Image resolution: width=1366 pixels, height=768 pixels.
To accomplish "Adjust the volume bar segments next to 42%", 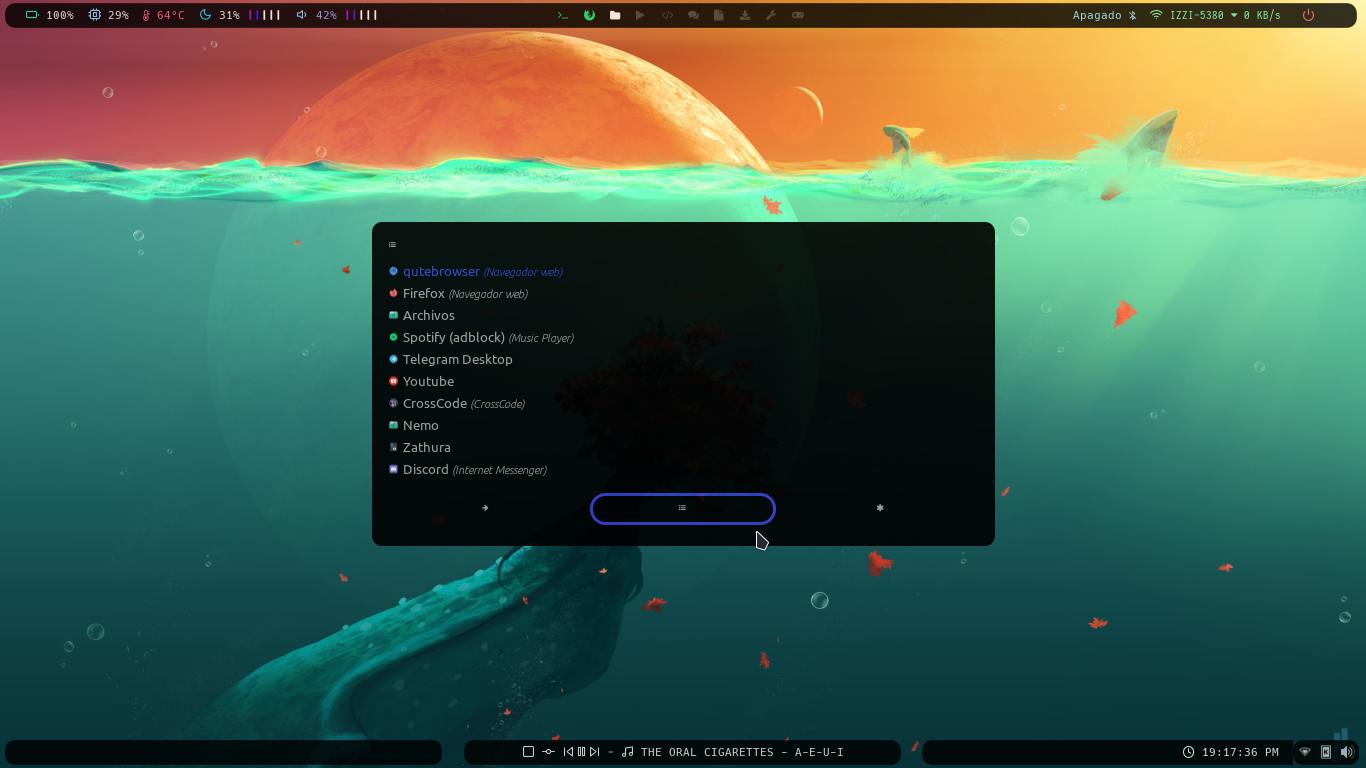I will click(x=361, y=15).
